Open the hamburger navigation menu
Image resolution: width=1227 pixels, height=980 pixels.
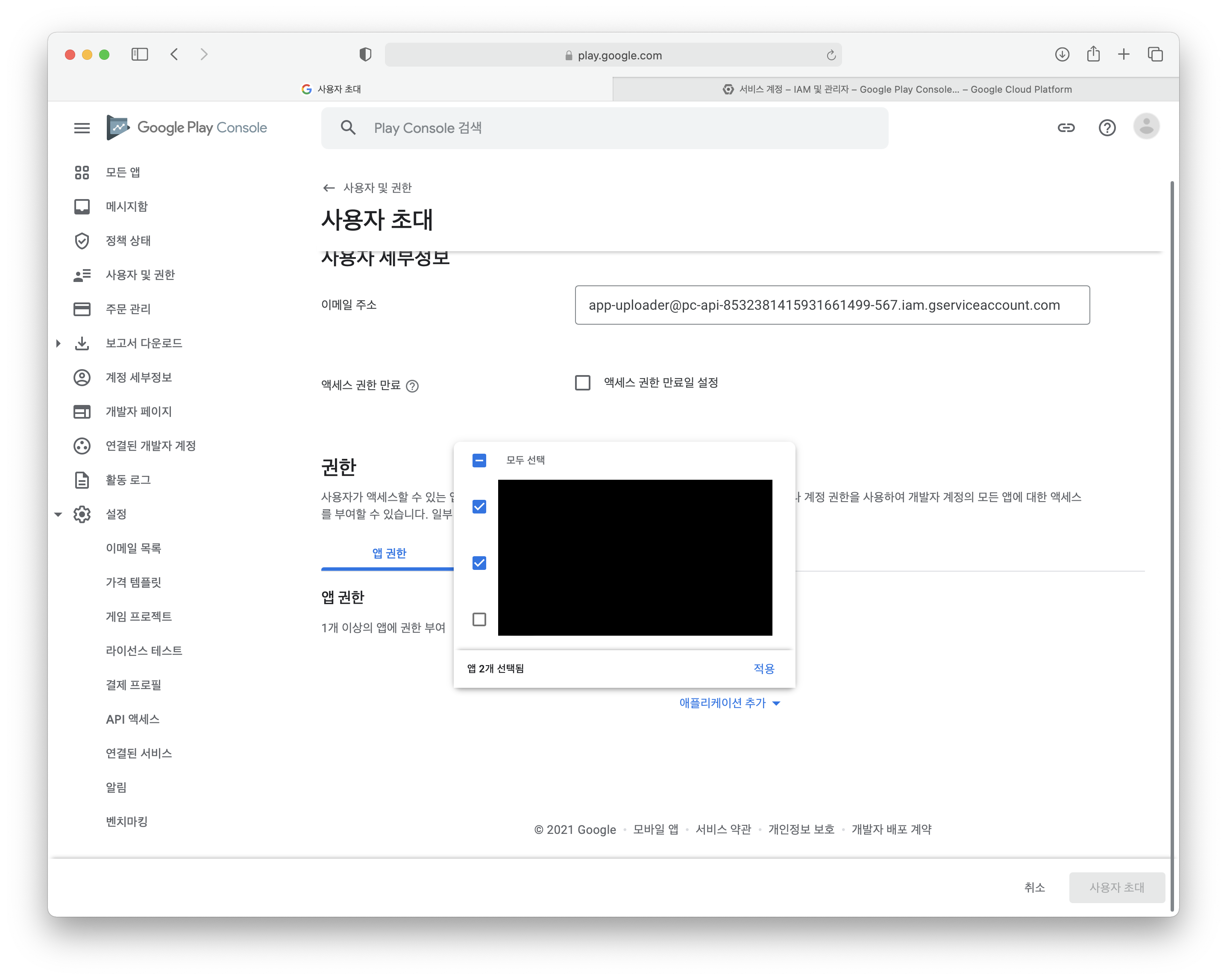click(82, 128)
